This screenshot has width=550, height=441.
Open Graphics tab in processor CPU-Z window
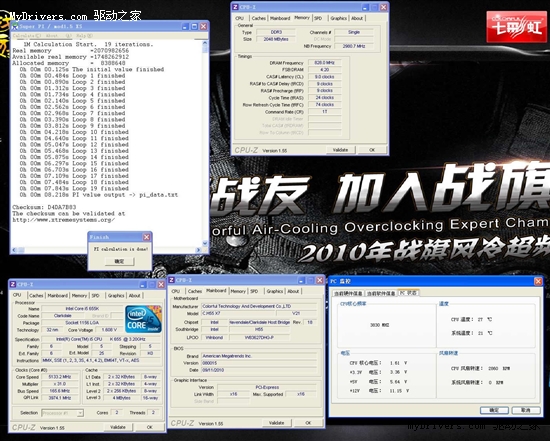coord(116,296)
